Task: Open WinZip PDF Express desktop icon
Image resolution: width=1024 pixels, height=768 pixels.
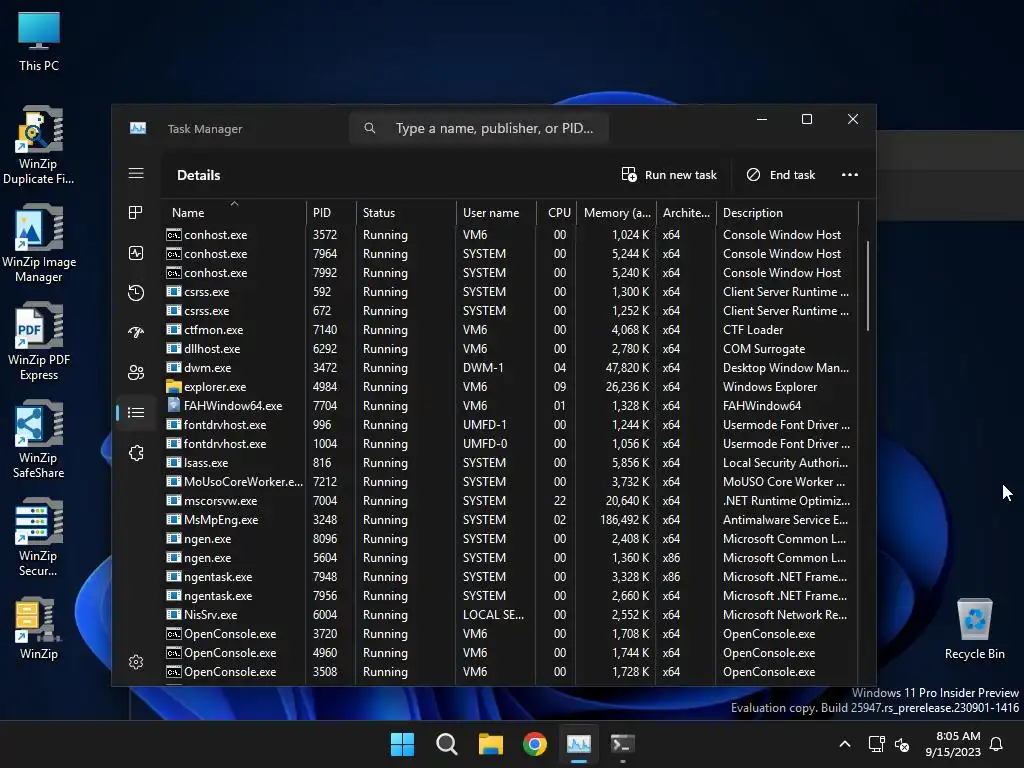Action: 39,341
